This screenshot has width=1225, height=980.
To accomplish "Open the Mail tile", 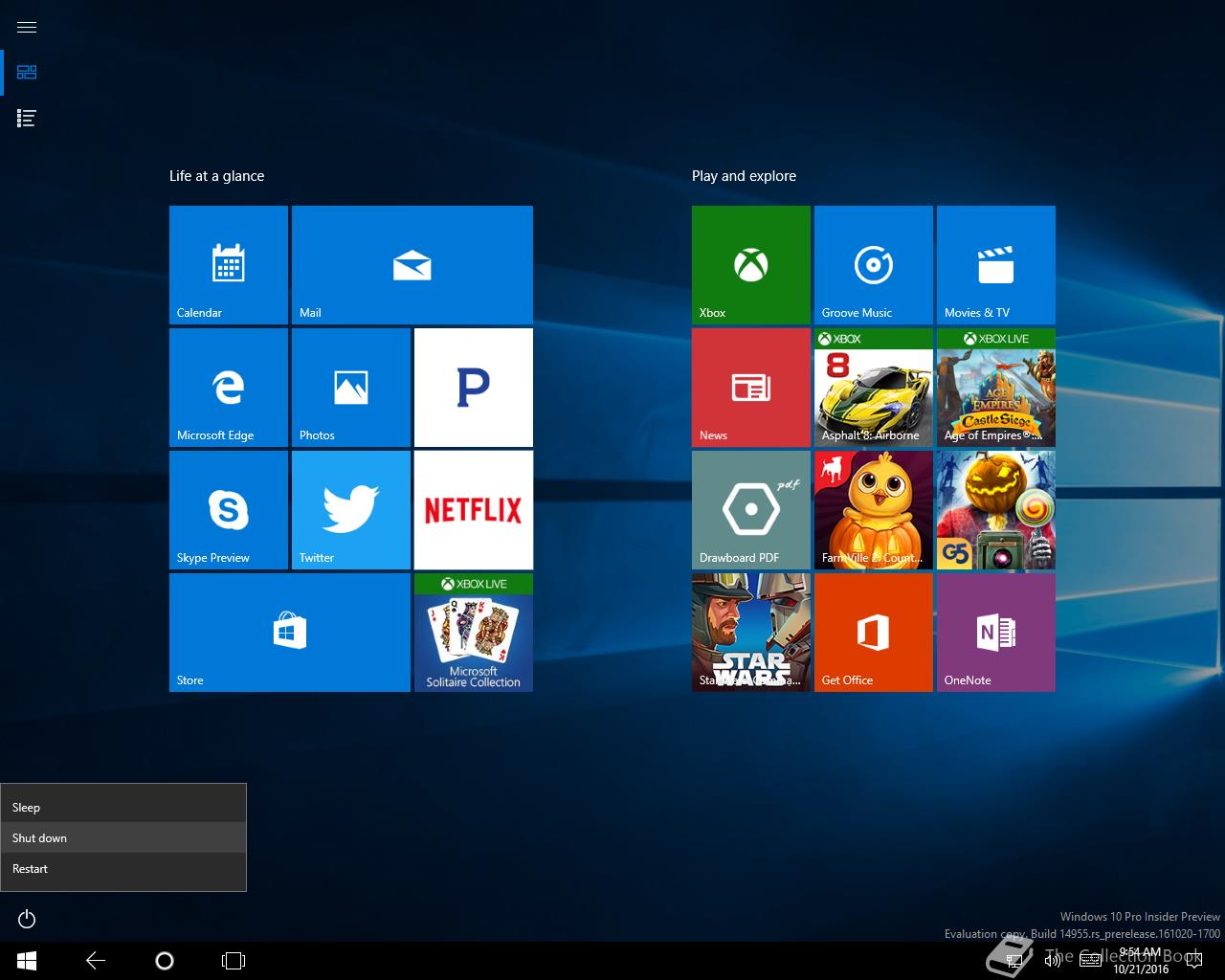I will point(412,265).
